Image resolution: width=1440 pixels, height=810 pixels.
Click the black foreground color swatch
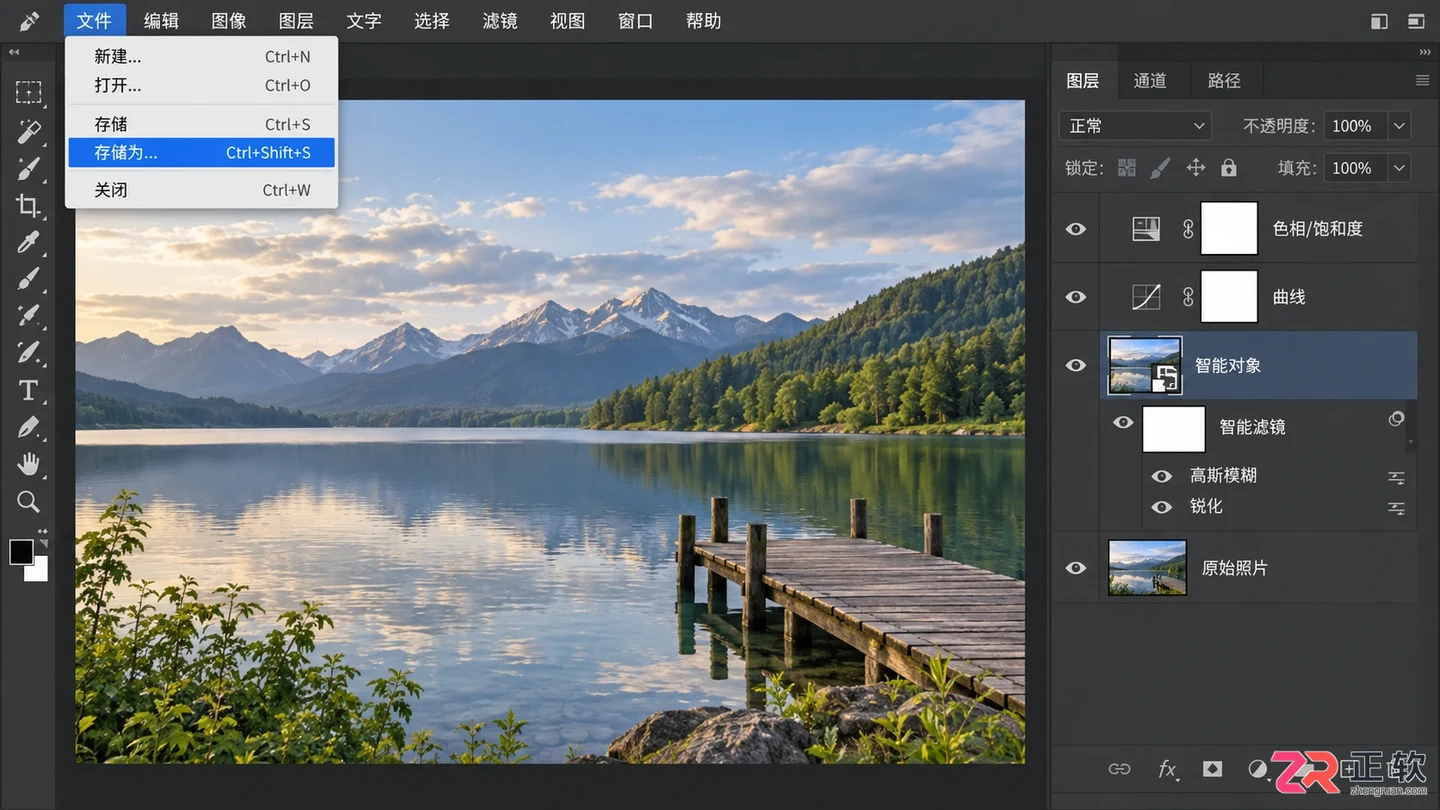coord(20,551)
